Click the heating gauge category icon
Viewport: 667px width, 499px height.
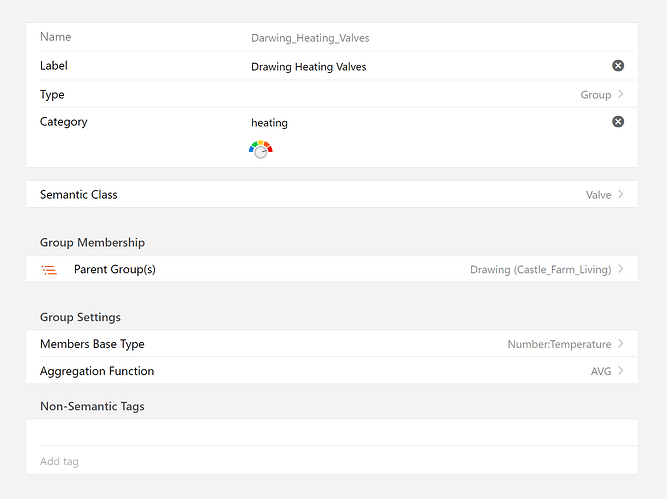[261, 149]
